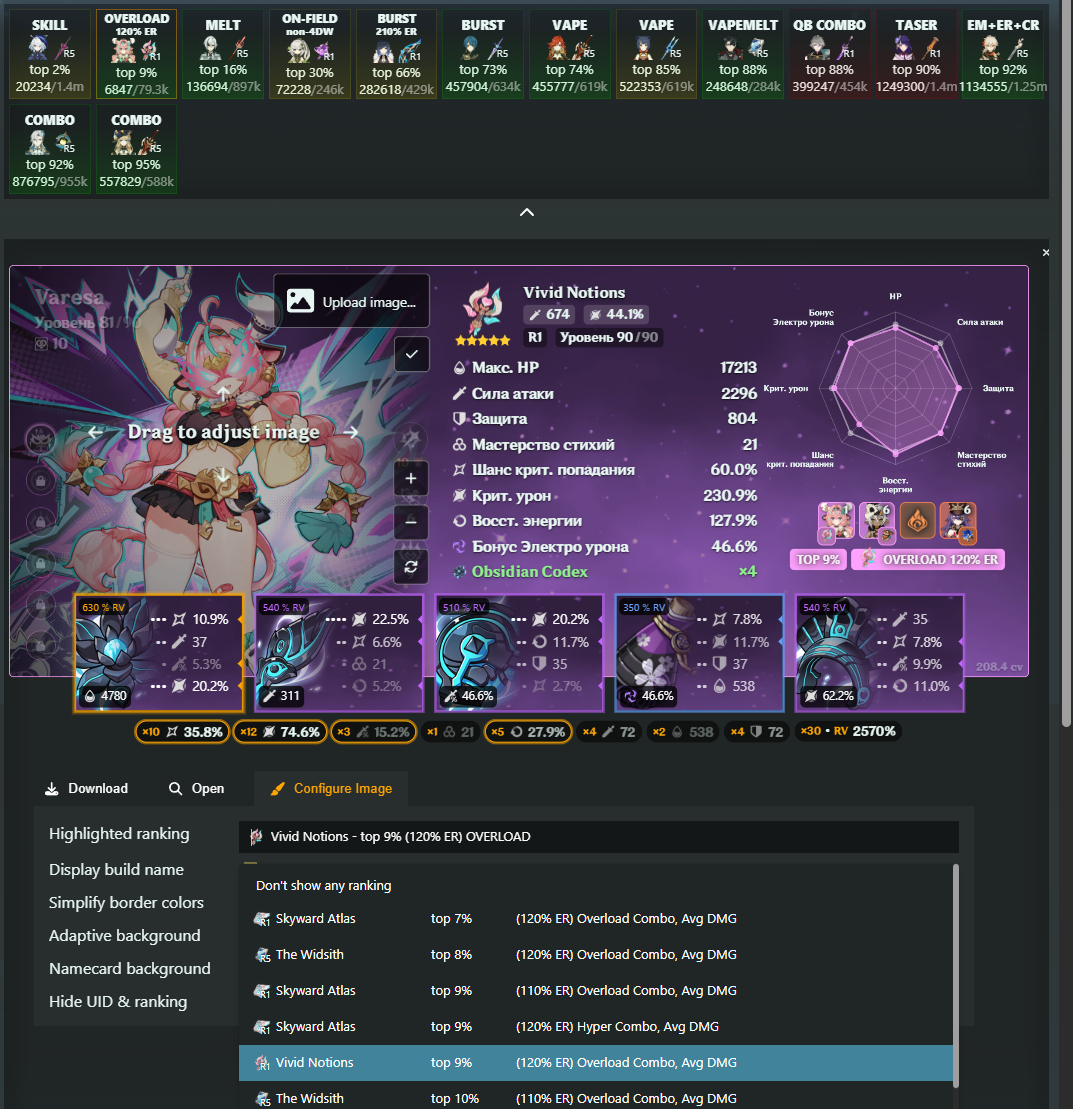Open the ON-FIELD non-4DW ranking card

click(310, 54)
